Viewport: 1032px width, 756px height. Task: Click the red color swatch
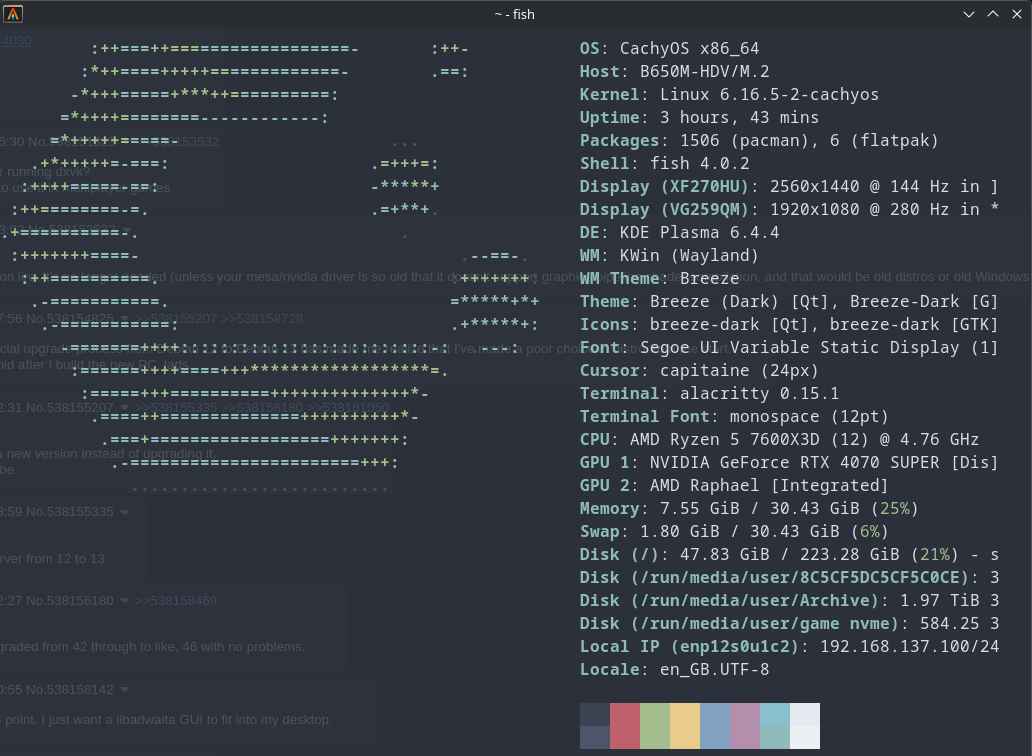click(x=625, y=725)
